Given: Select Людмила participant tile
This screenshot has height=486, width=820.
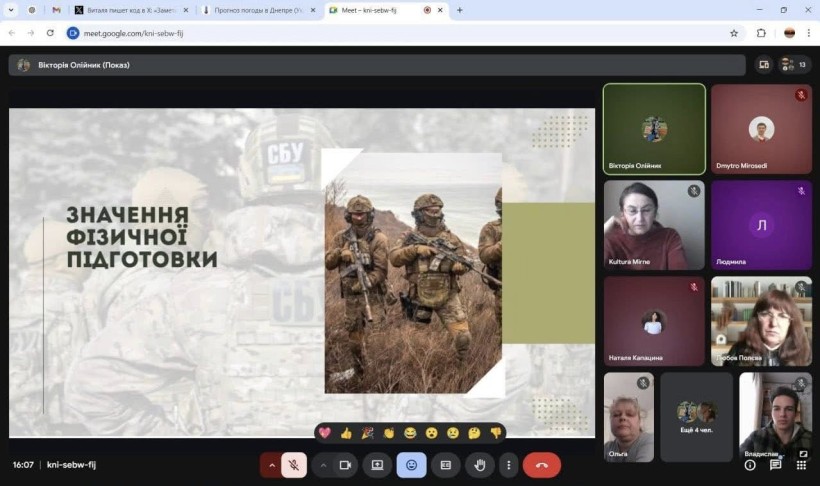Looking at the screenshot, I should pyautogui.click(x=761, y=225).
